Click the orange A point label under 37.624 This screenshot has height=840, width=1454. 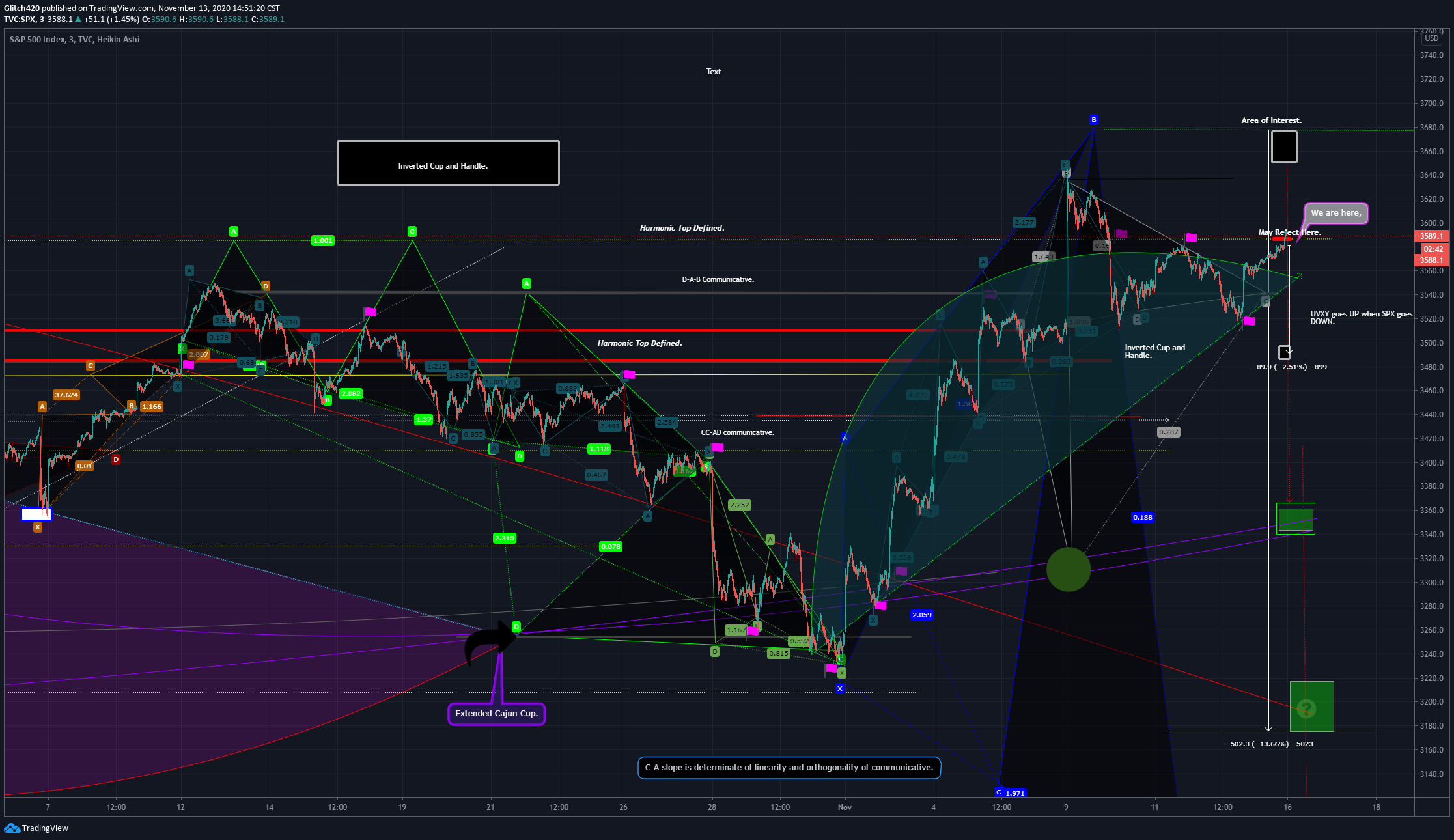click(x=42, y=406)
